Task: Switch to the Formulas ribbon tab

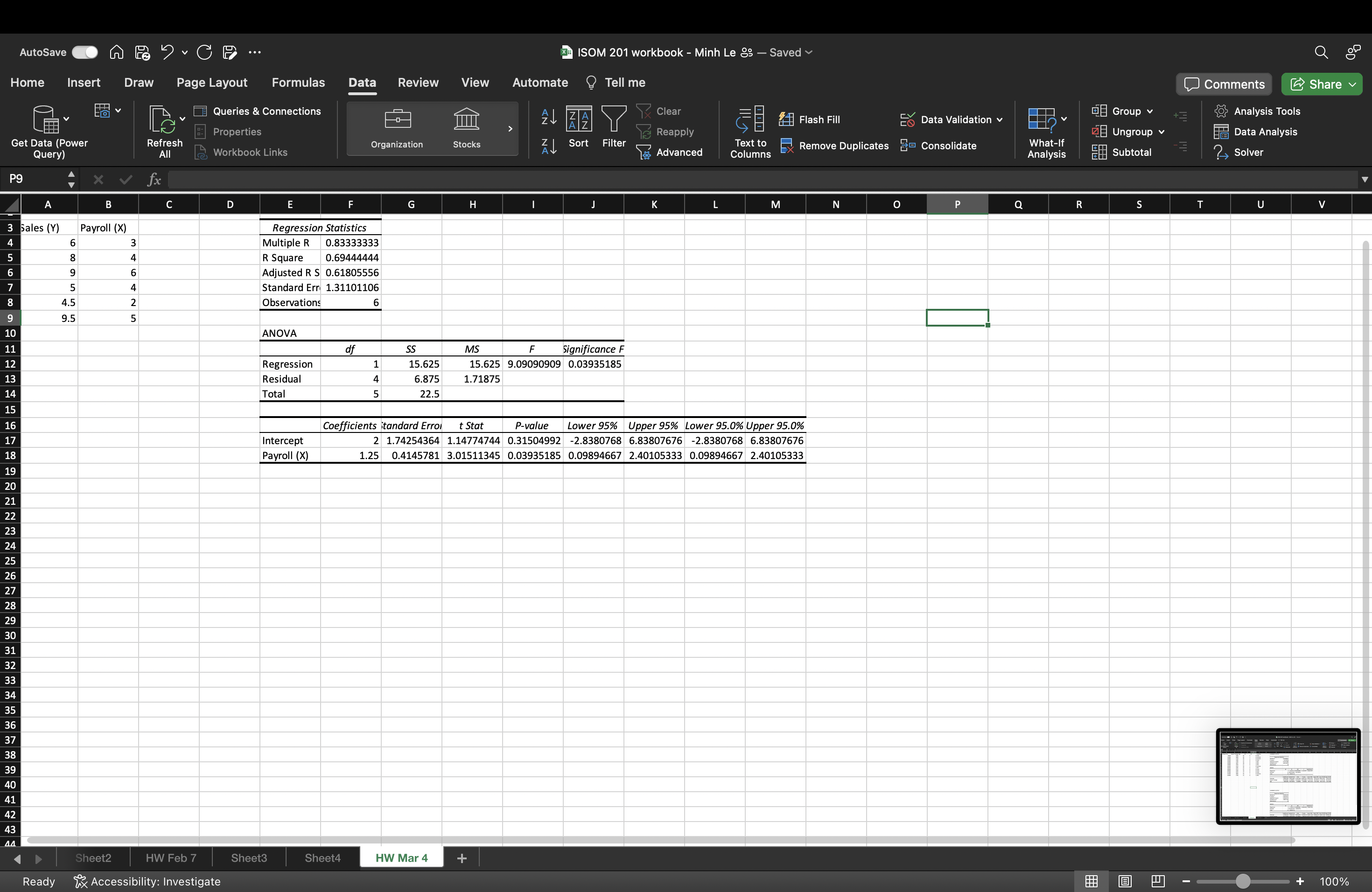Action: tap(298, 83)
